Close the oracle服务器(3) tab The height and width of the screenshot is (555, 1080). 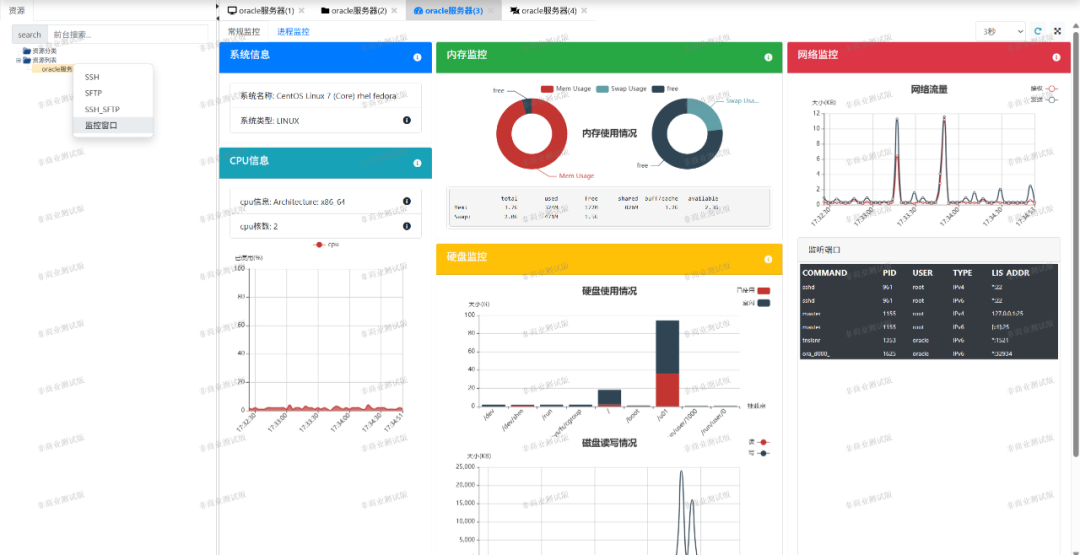point(490,11)
